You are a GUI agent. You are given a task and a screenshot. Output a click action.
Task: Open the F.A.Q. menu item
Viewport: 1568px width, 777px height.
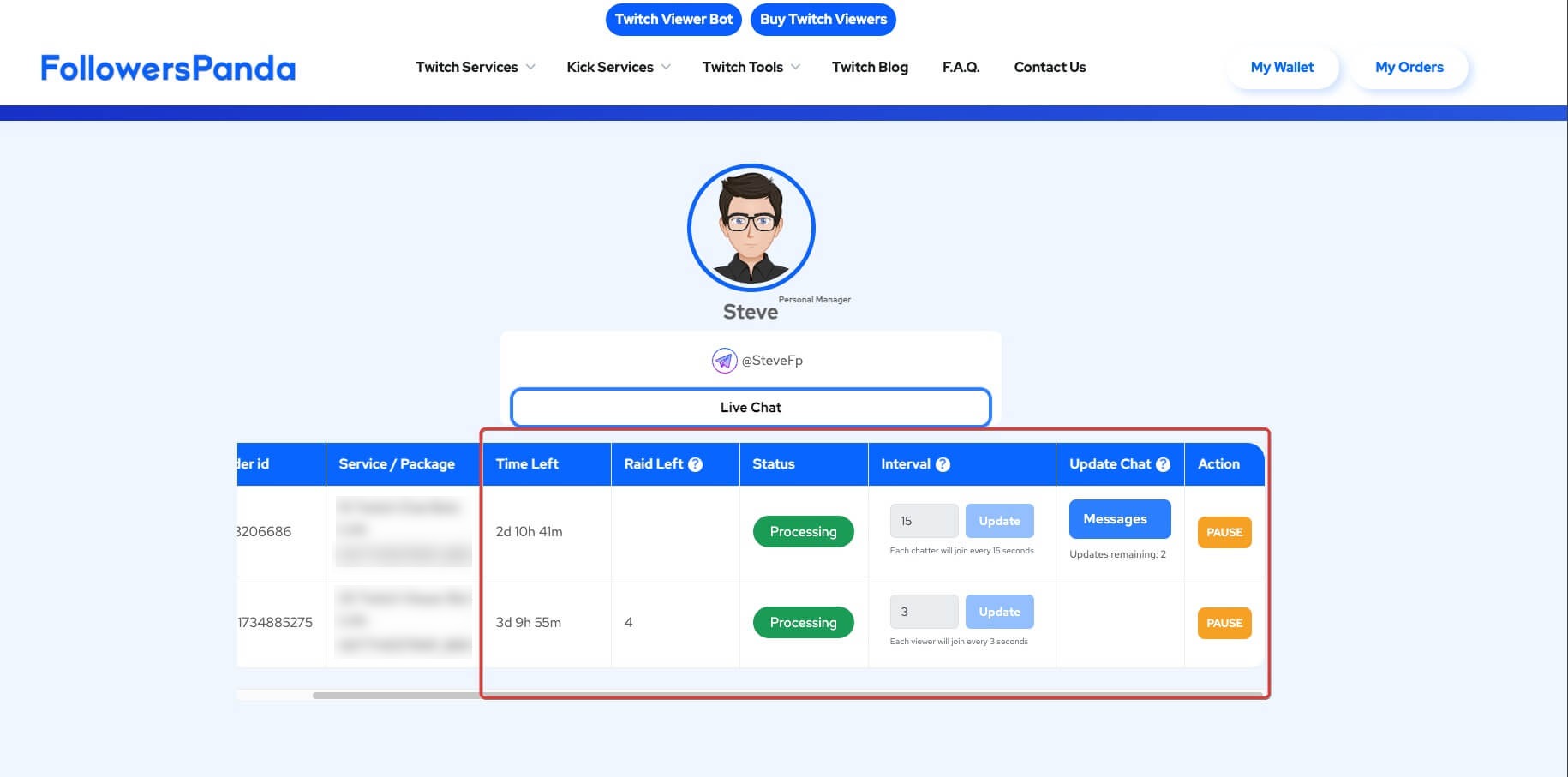(x=961, y=67)
